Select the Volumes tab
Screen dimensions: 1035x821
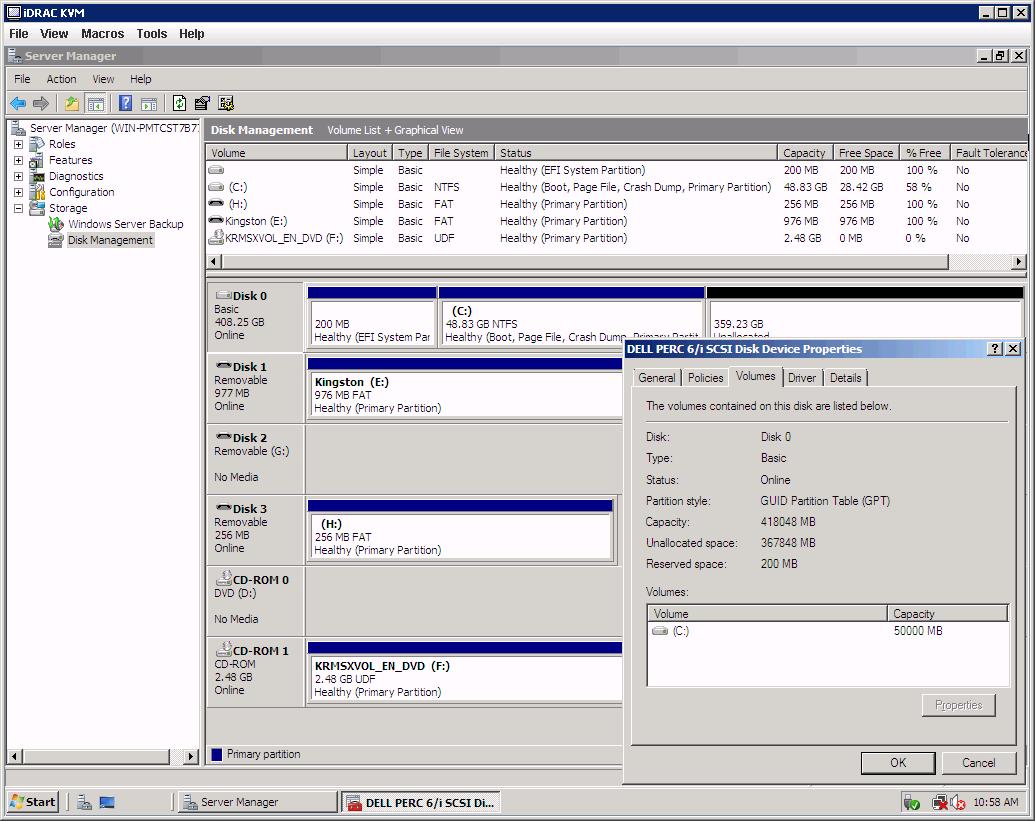(x=755, y=376)
